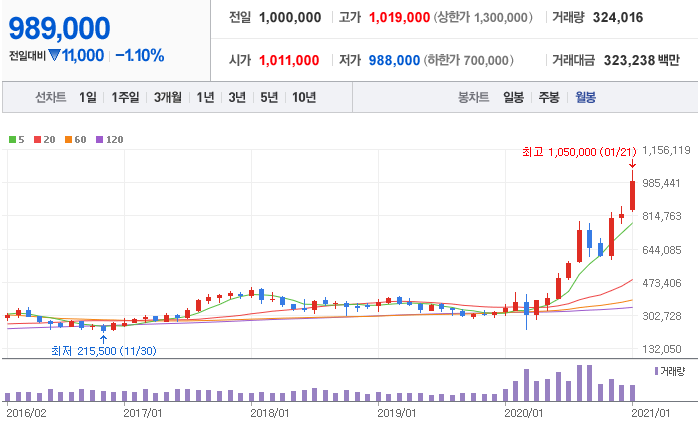Switch to the 일봉 candlestick chart
The height and width of the screenshot is (432, 698).
pos(513,97)
